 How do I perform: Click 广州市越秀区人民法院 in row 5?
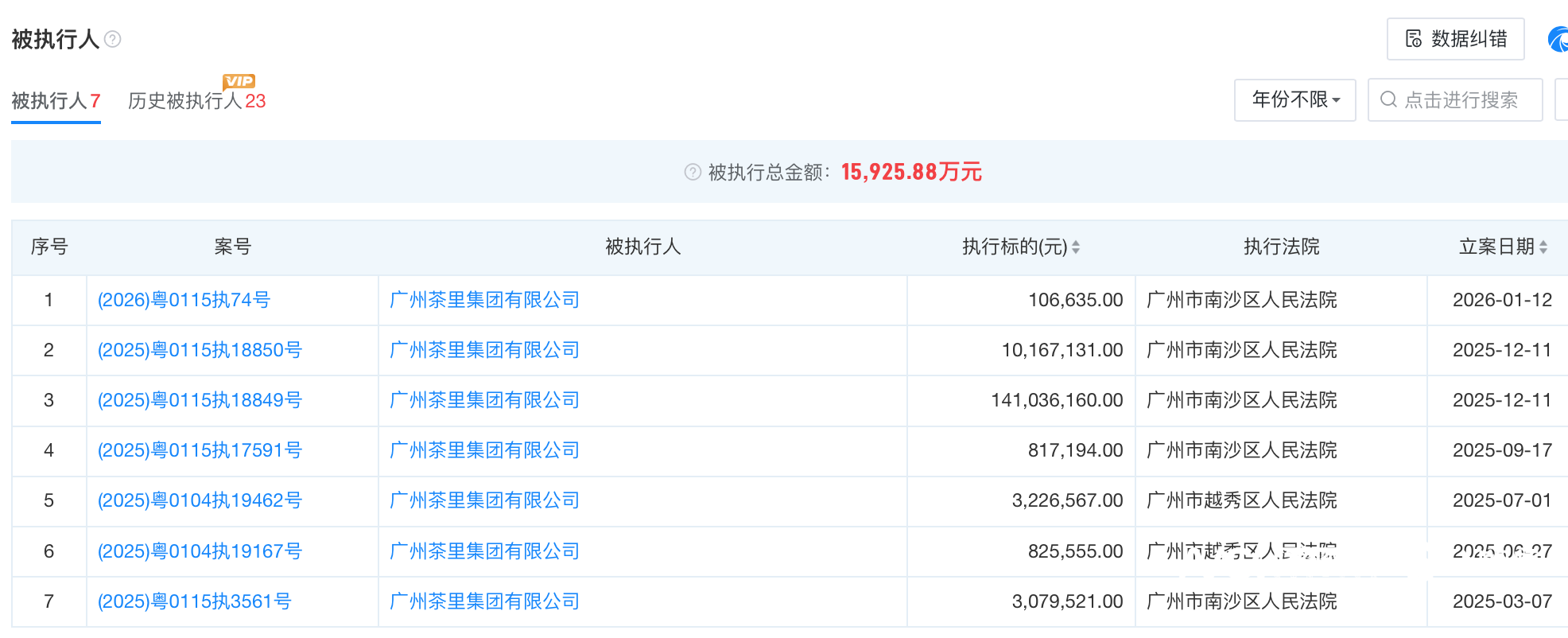click(x=1242, y=500)
